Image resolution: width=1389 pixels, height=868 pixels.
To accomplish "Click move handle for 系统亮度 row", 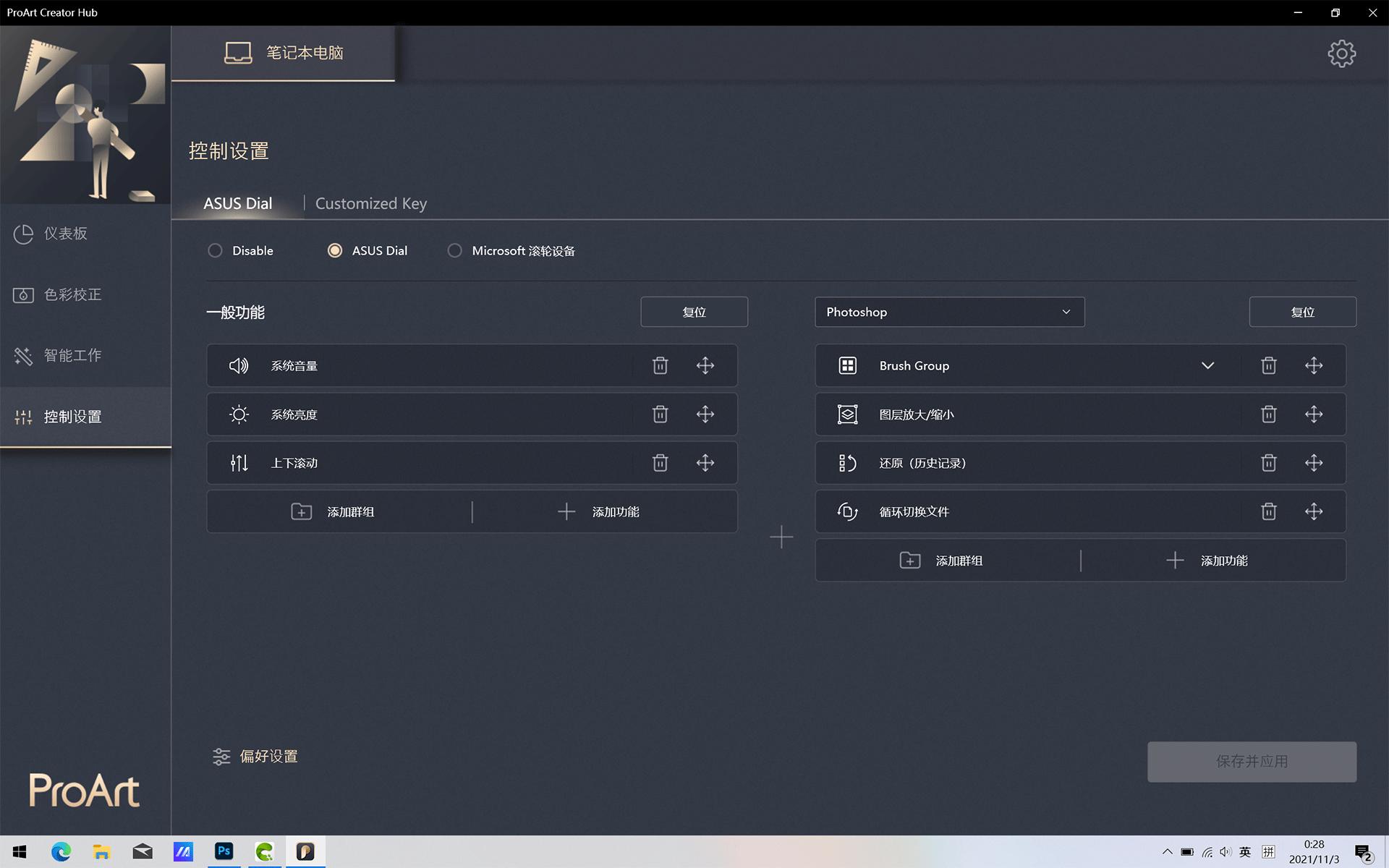I will coord(705,414).
